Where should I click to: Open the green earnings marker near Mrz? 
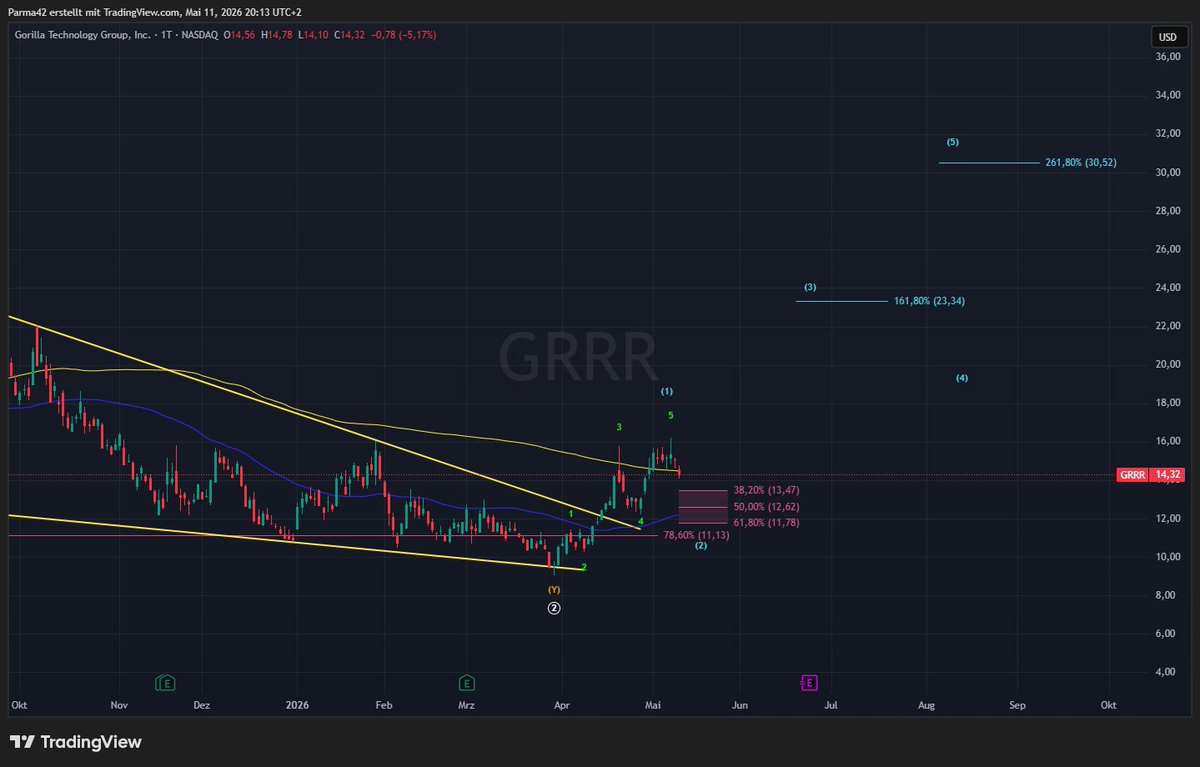point(466,683)
